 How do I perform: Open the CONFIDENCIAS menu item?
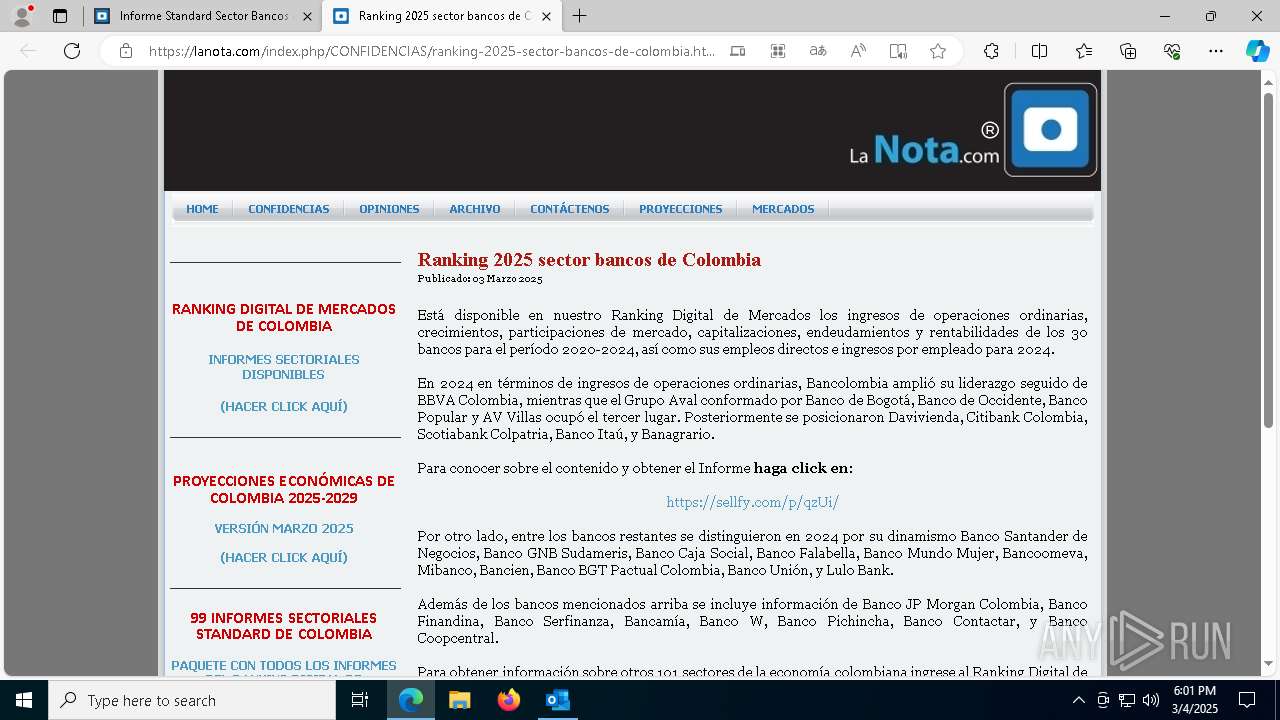point(289,209)
